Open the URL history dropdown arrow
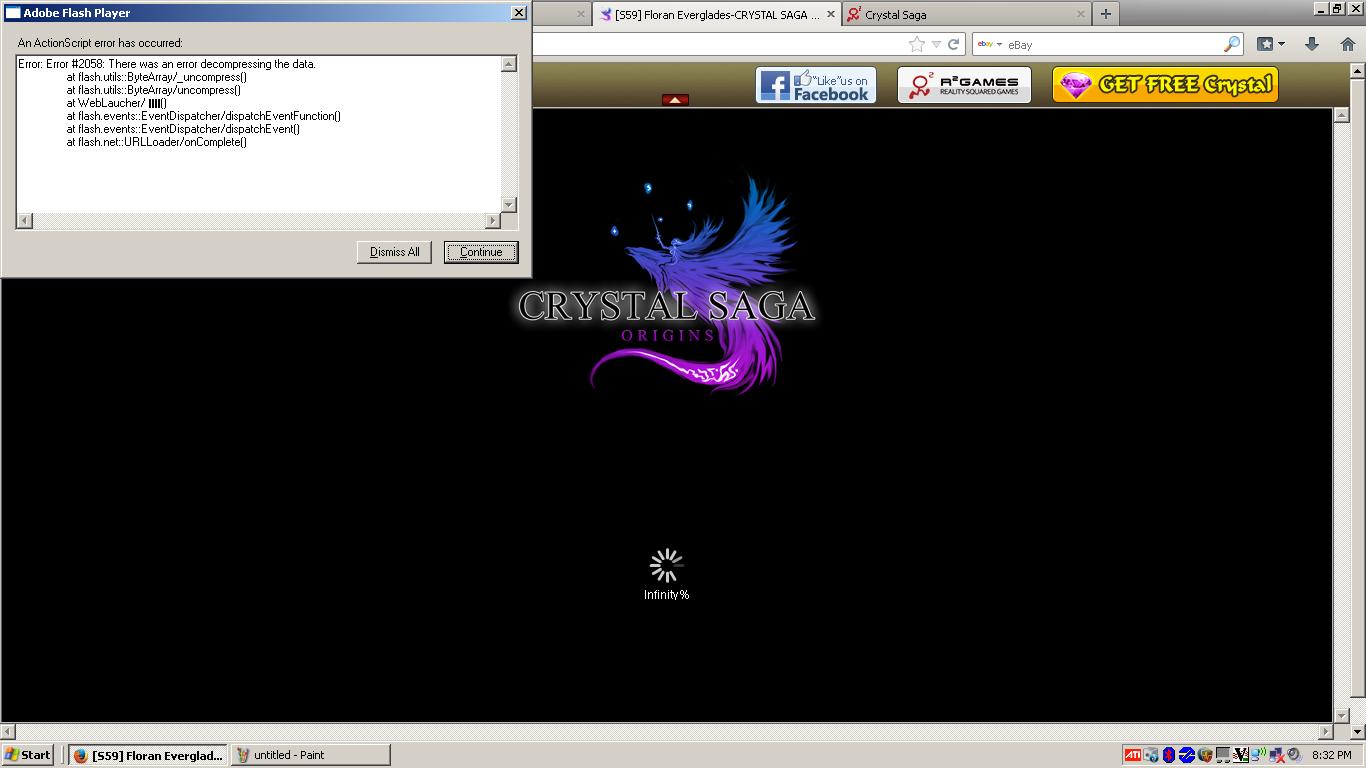This screenshot has width=1366, height=768. pos(936,44)
